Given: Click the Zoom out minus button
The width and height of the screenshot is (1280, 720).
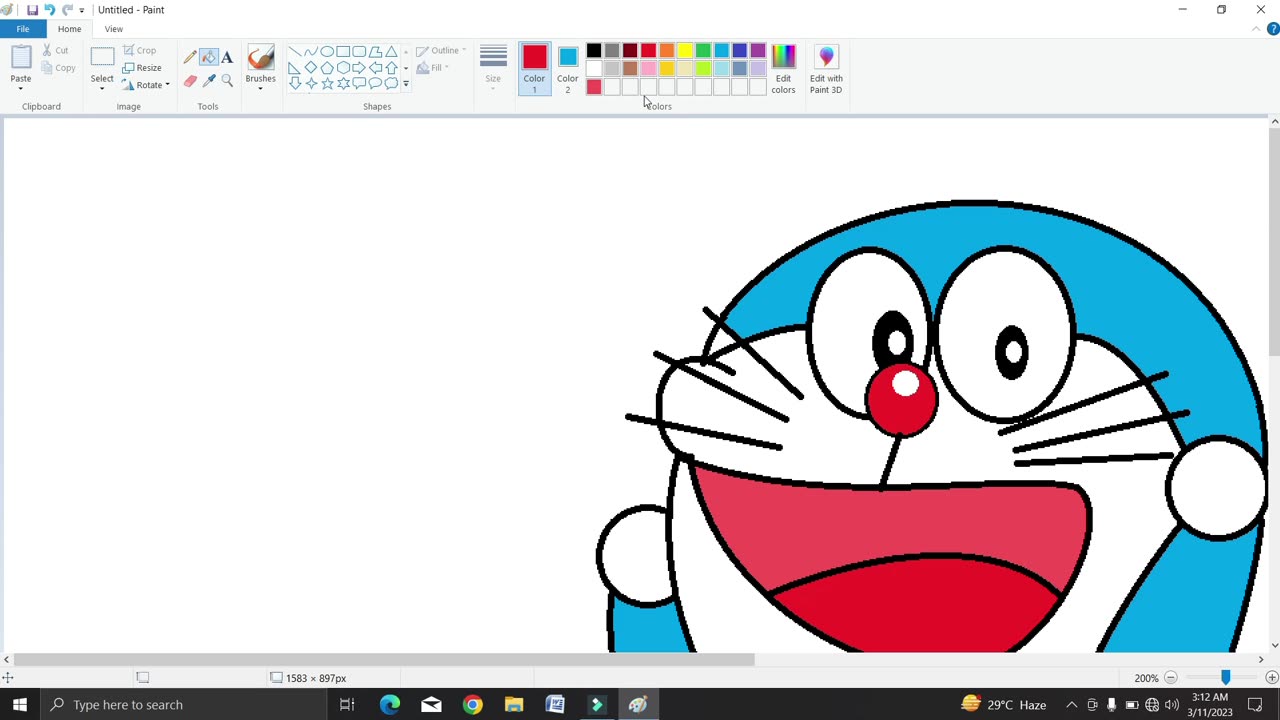Looking at the screenshot, I should tap(1170, 678).
